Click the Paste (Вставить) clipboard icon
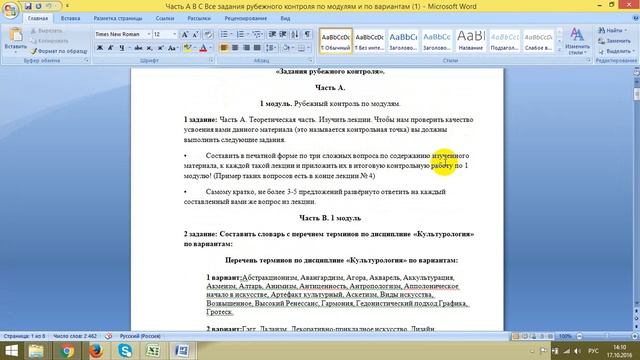Image resolution: width=640 pixels, height=360 pixels. coord(16,35)
